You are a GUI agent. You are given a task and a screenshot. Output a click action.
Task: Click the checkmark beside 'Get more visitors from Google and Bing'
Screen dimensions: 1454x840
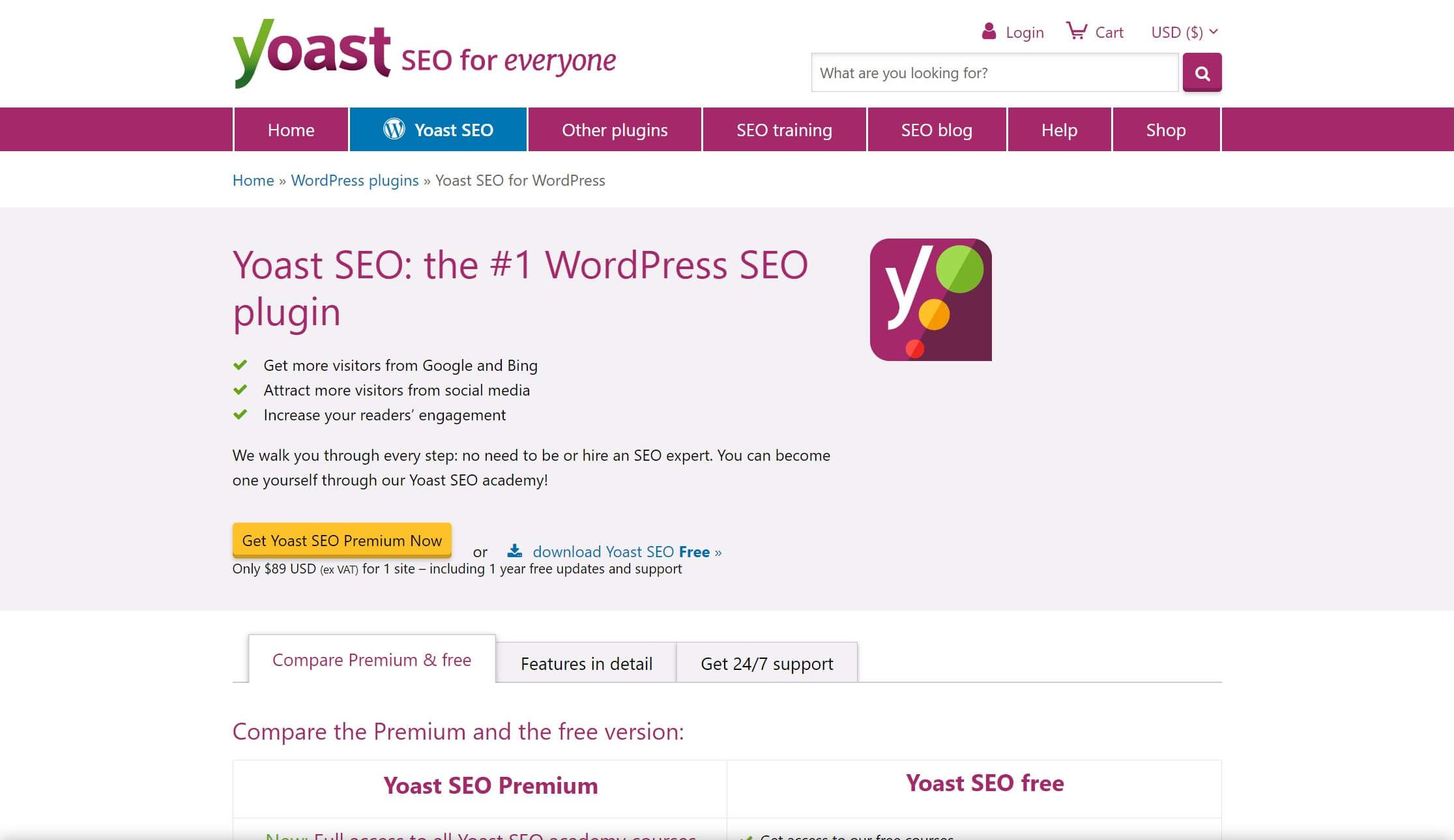point(242,365)
